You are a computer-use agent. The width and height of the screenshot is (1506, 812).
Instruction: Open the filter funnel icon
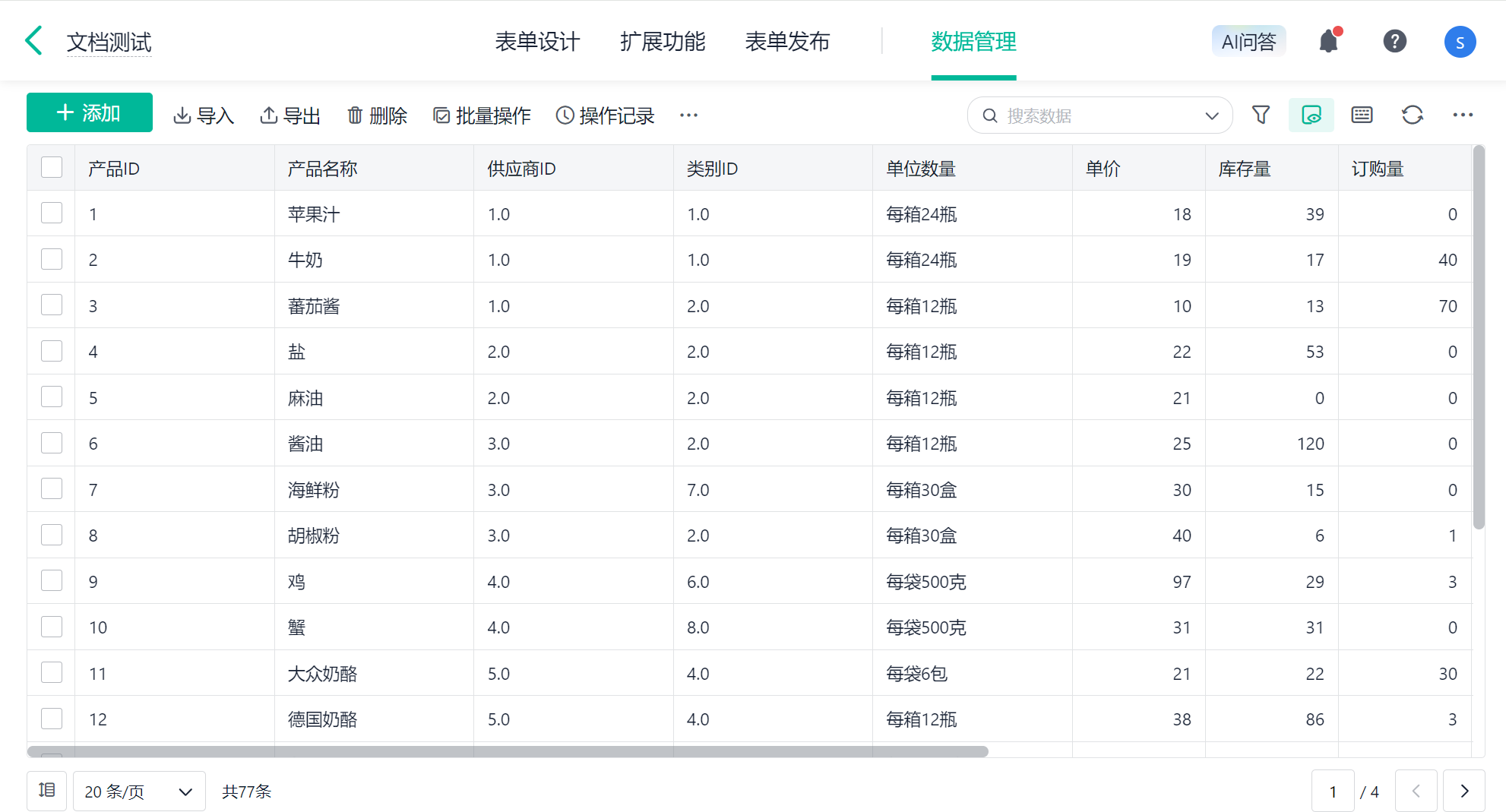tap(1261, 115)
